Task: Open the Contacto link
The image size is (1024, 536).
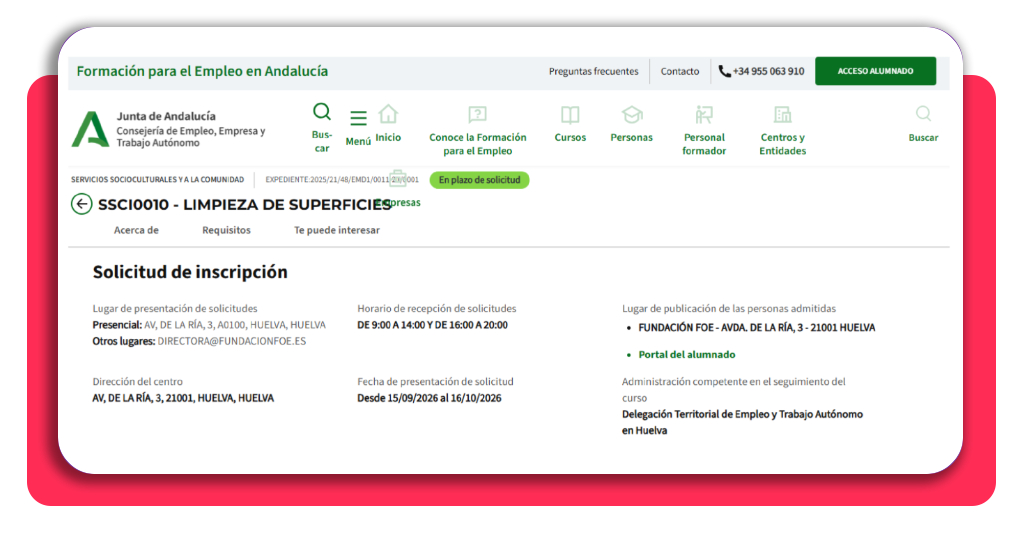Action: pyautogui.click(x=679, y=71)
